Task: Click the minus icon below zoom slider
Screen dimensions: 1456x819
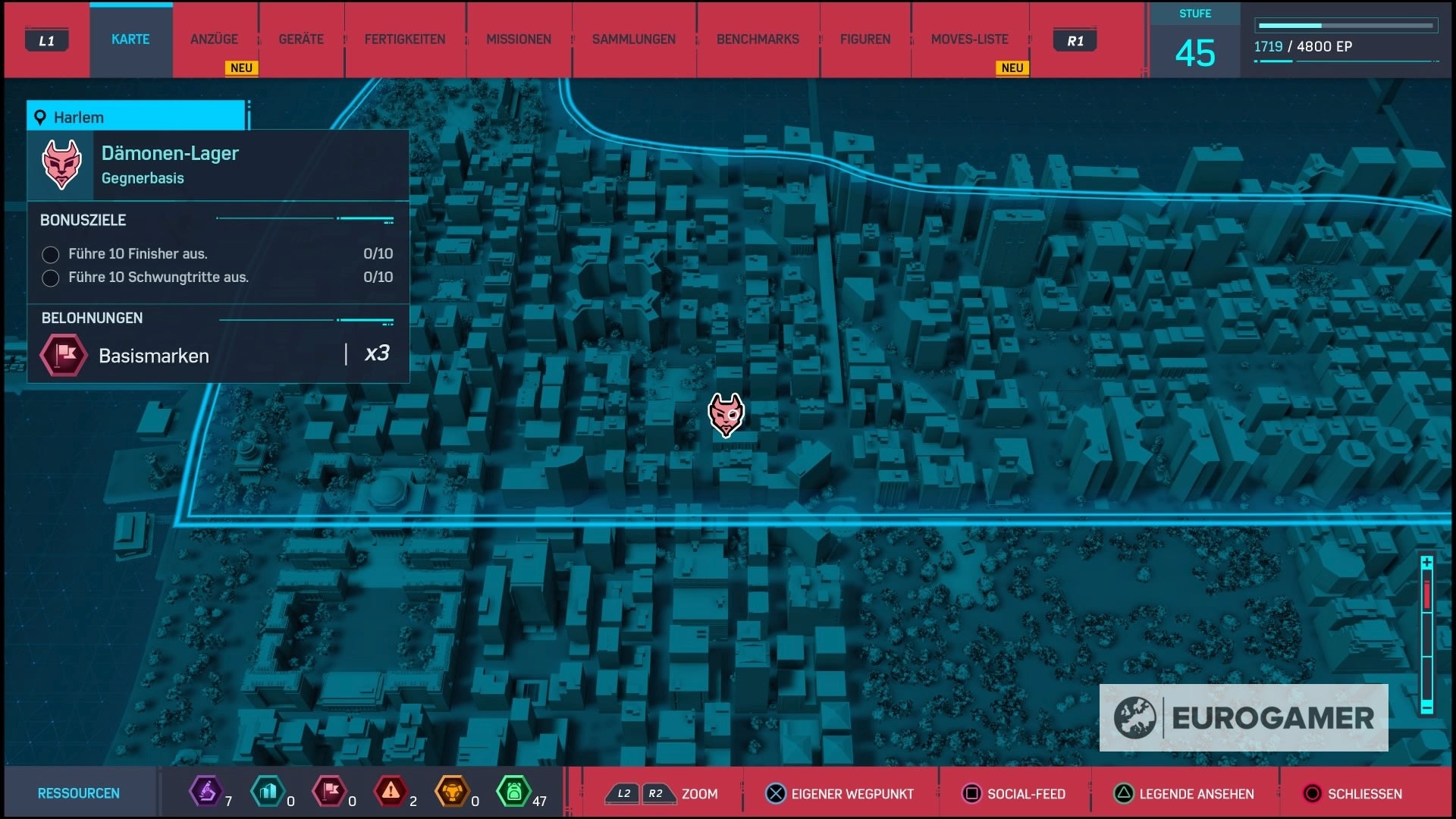Action: pos(1426,707)
